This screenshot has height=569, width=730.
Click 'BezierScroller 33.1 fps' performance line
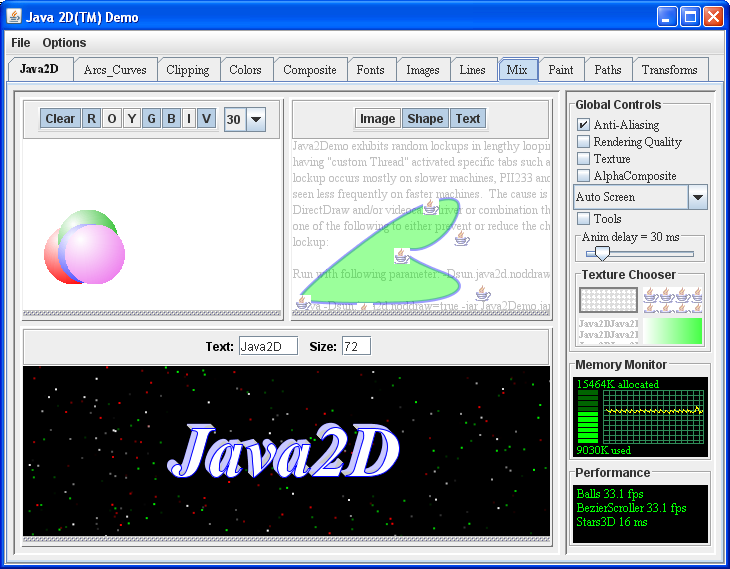click(631, 508)
